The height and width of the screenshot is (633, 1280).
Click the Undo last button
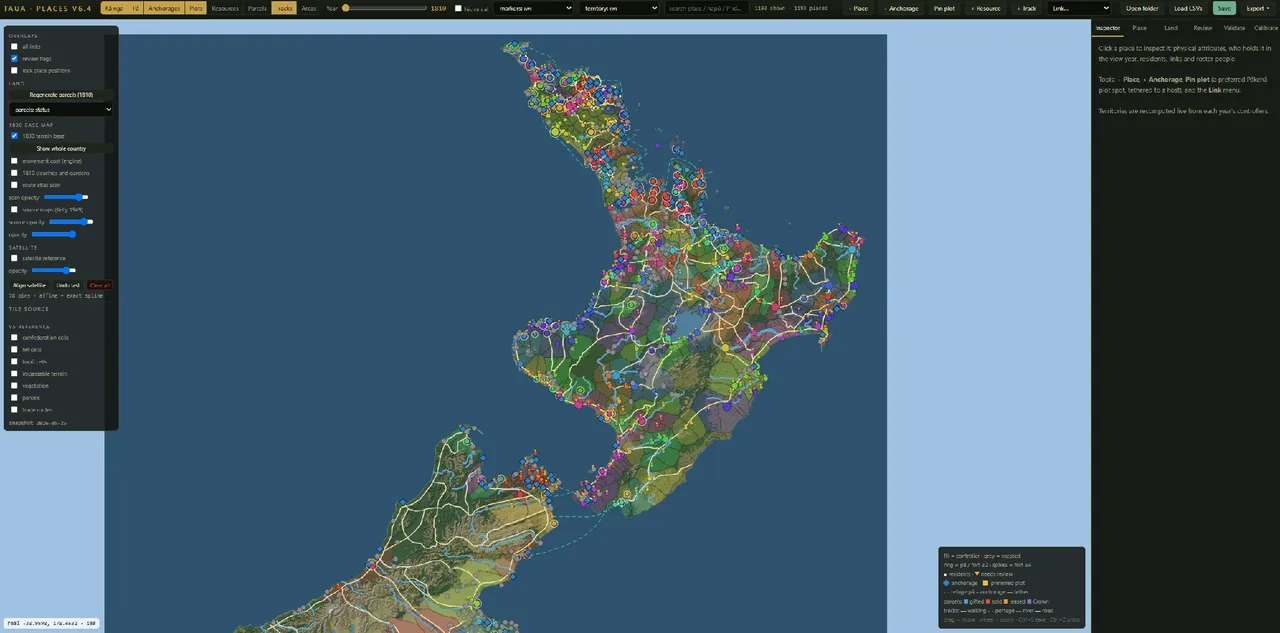tap(68, 285)
